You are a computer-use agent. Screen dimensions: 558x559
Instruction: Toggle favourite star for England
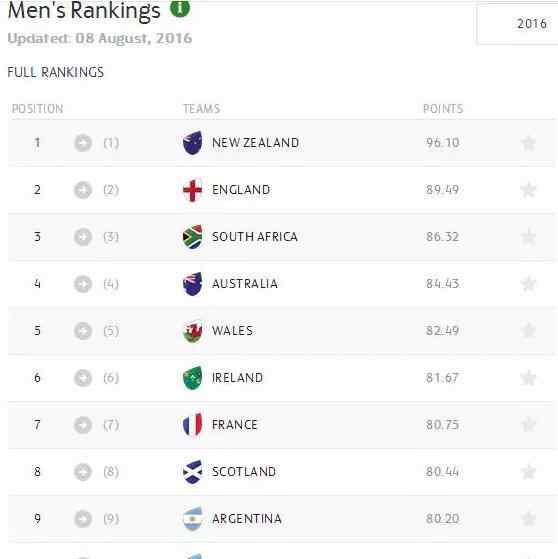pos(528,190)
